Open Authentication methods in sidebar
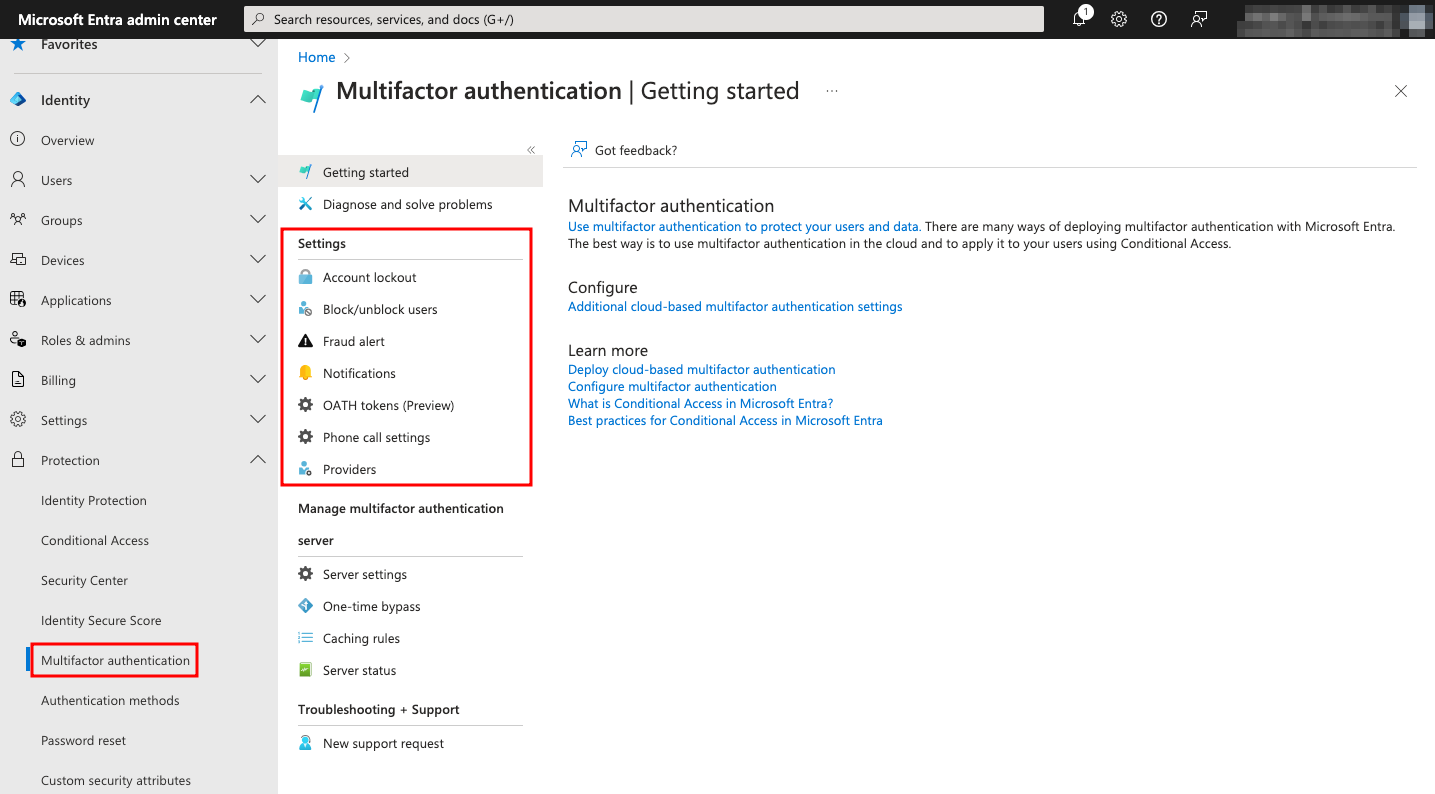 [110, 700]
